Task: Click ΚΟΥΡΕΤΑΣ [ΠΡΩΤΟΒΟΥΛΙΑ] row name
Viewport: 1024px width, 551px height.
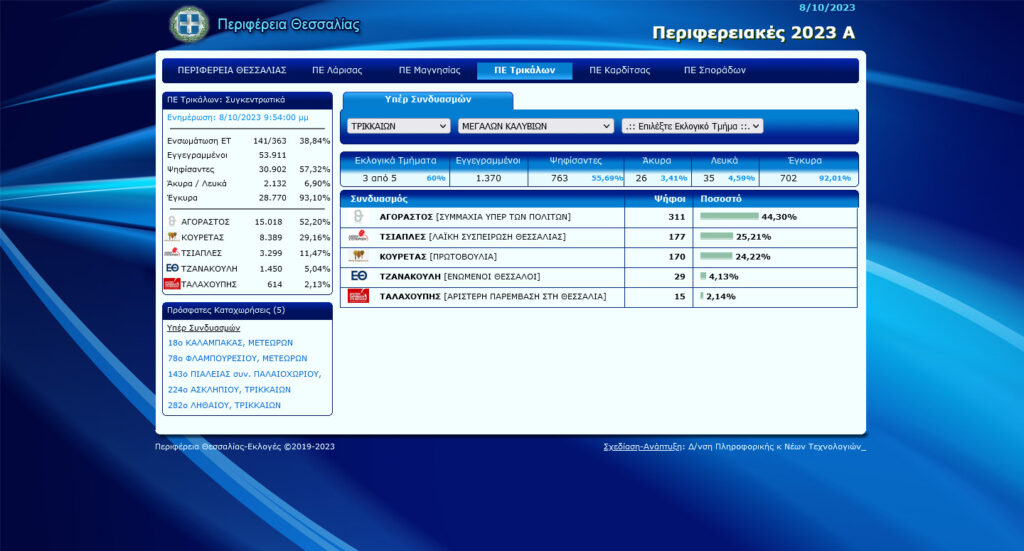Action: tap(438, 257)
